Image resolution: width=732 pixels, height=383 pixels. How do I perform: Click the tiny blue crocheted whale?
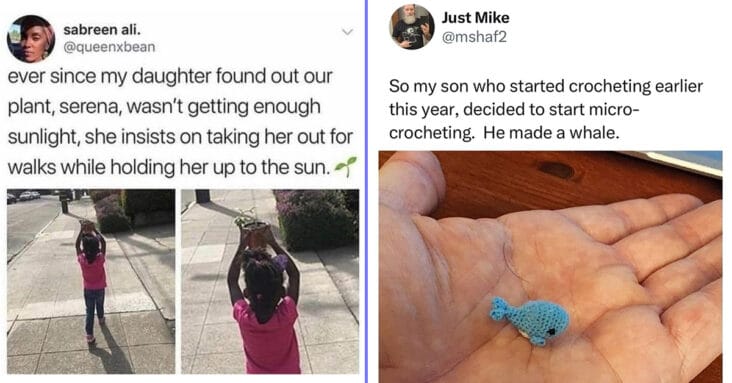point(529,320)
